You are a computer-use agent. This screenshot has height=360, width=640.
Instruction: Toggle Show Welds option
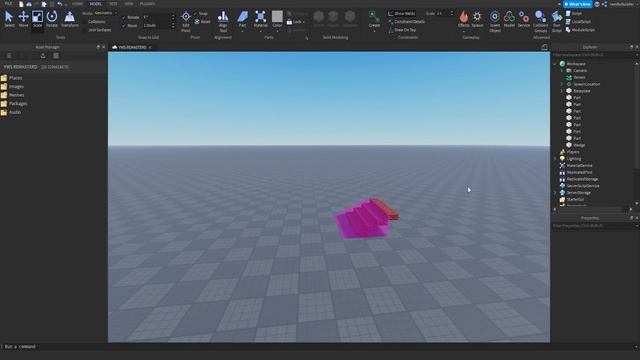pyautogui.click(x=401, y=13)
